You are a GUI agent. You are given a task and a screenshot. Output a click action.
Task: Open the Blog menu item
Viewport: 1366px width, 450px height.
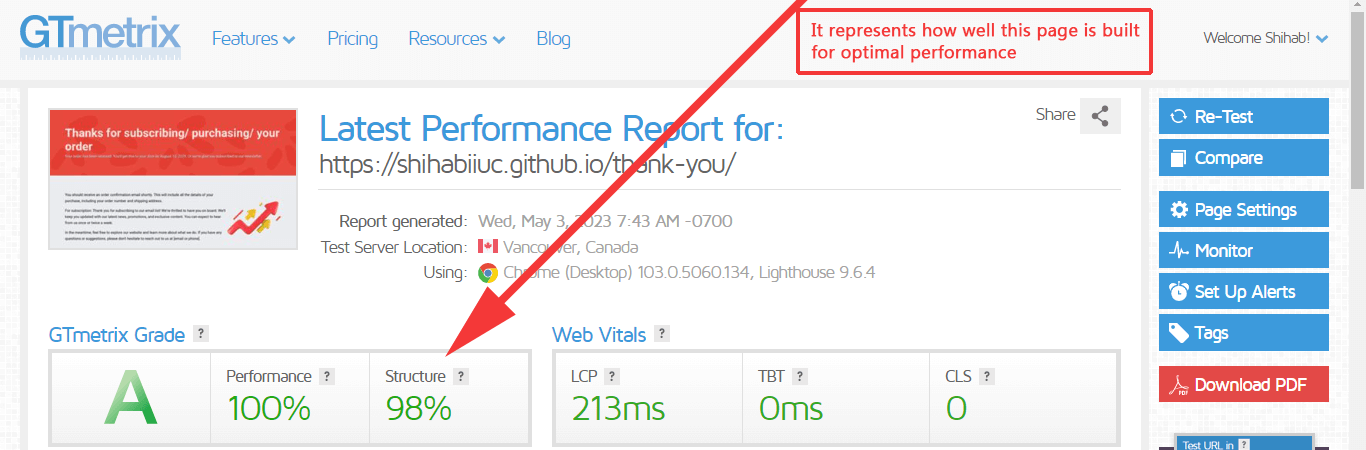coord(553,39)
